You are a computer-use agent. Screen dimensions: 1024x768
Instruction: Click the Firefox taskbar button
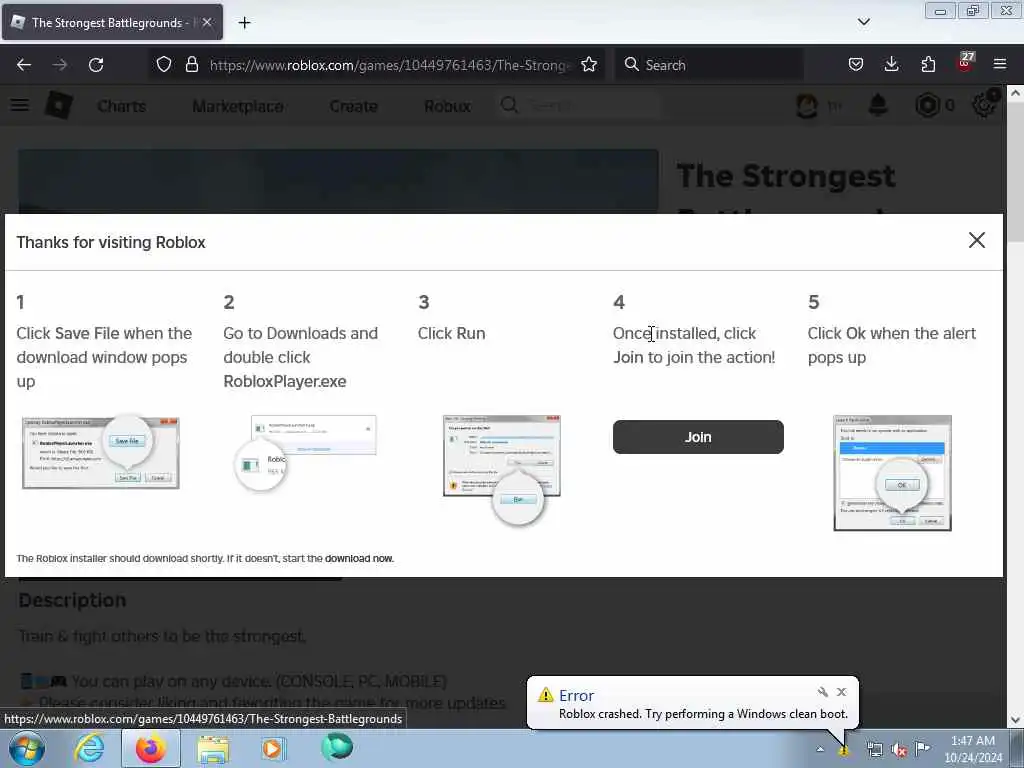pos(151,748)
